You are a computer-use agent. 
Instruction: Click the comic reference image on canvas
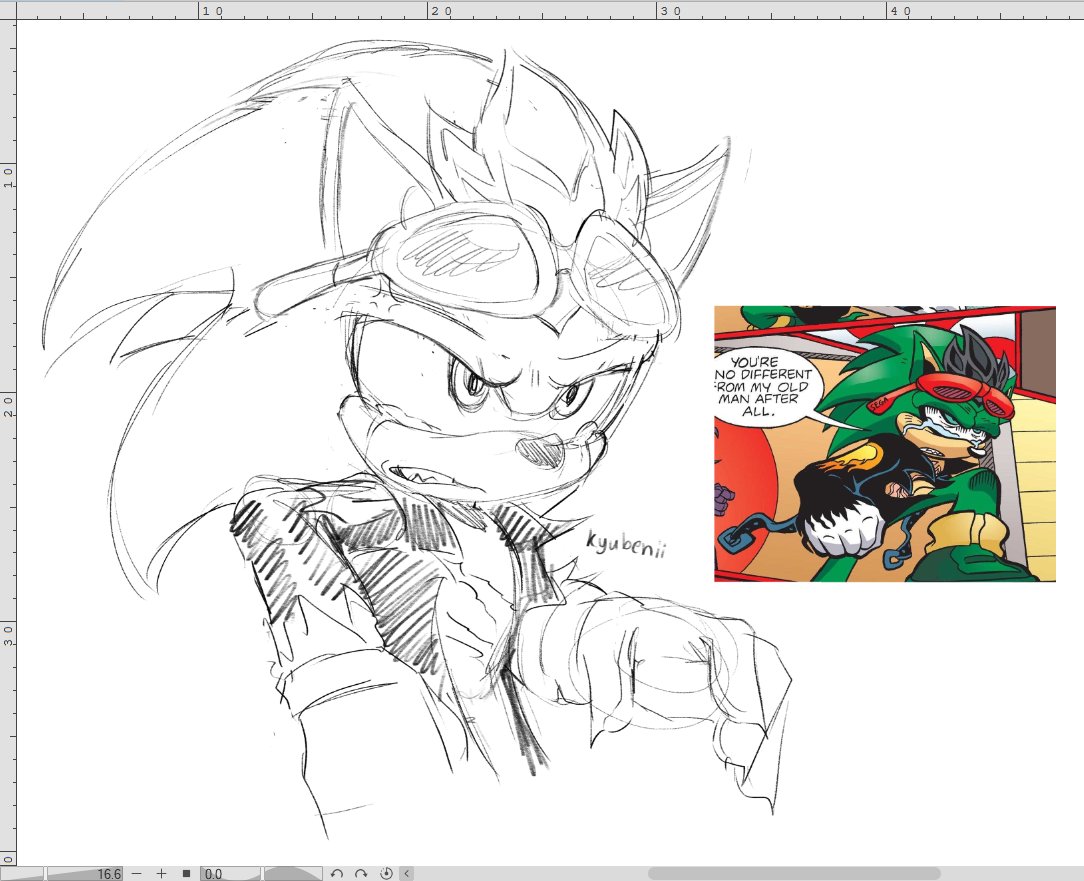(x=884, y=443)
